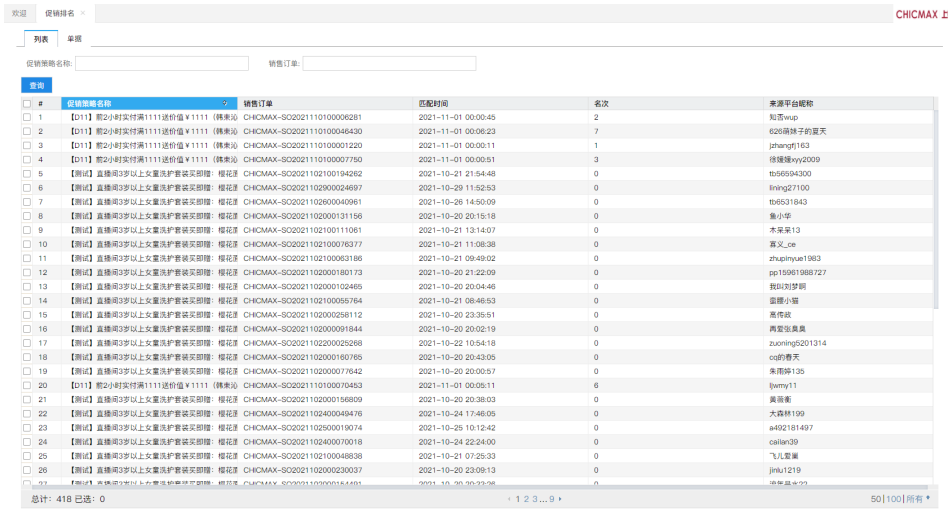
Task: Click rank value 7 in row 2
Action: coord(596,131)
